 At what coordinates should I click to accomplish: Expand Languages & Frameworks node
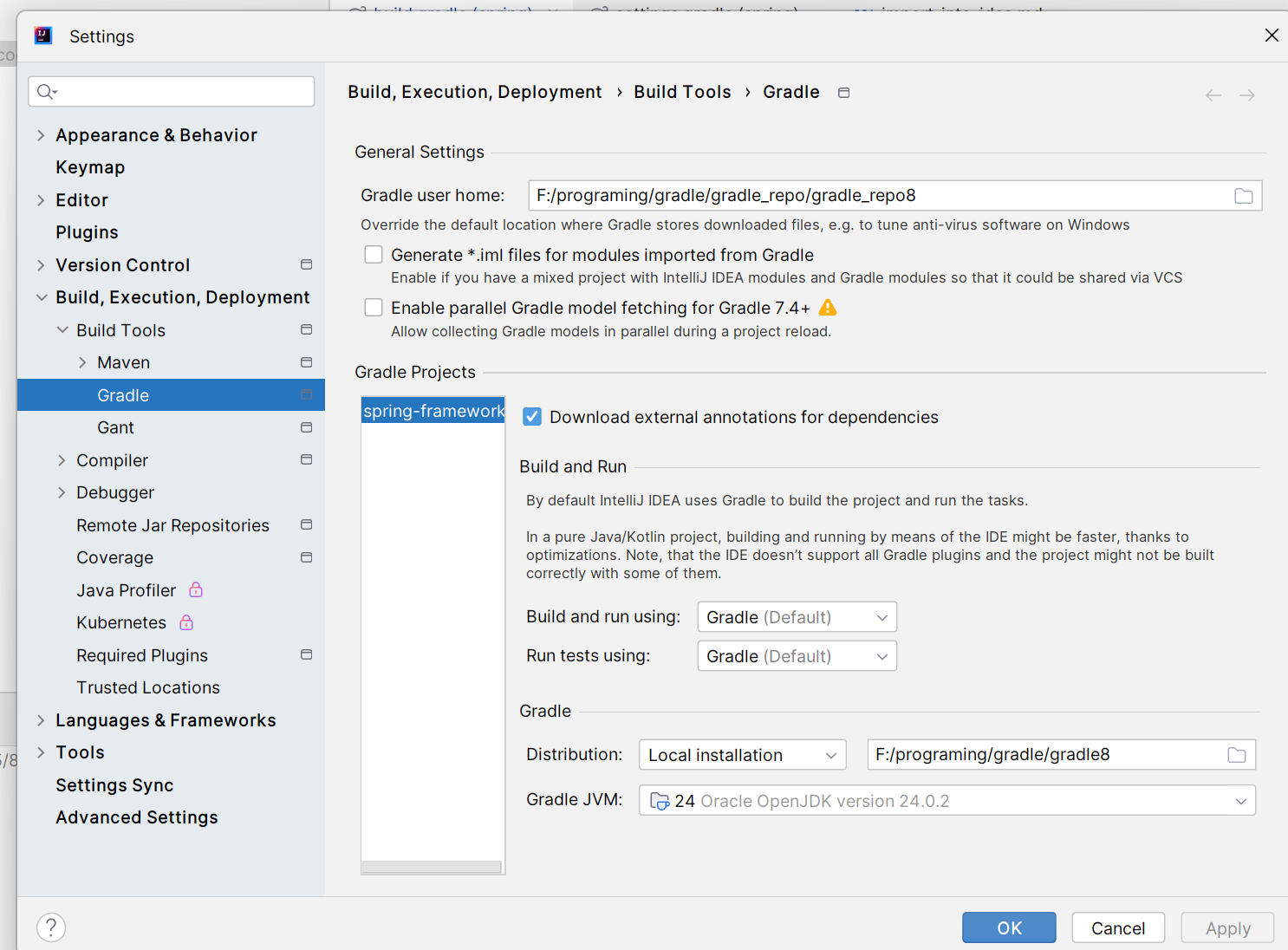click(x=41, y=720)
